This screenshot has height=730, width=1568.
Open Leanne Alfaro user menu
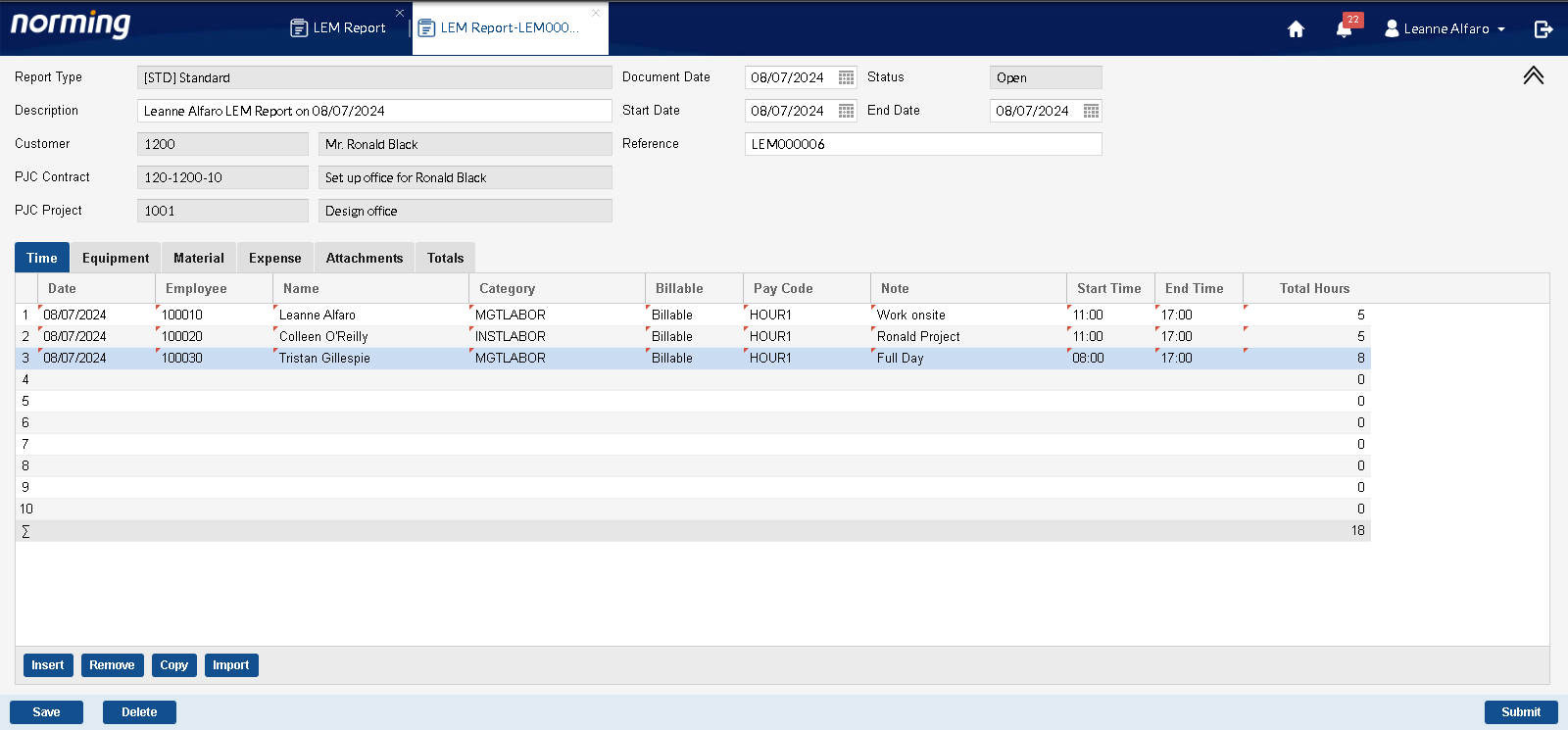click(1445, 28)
